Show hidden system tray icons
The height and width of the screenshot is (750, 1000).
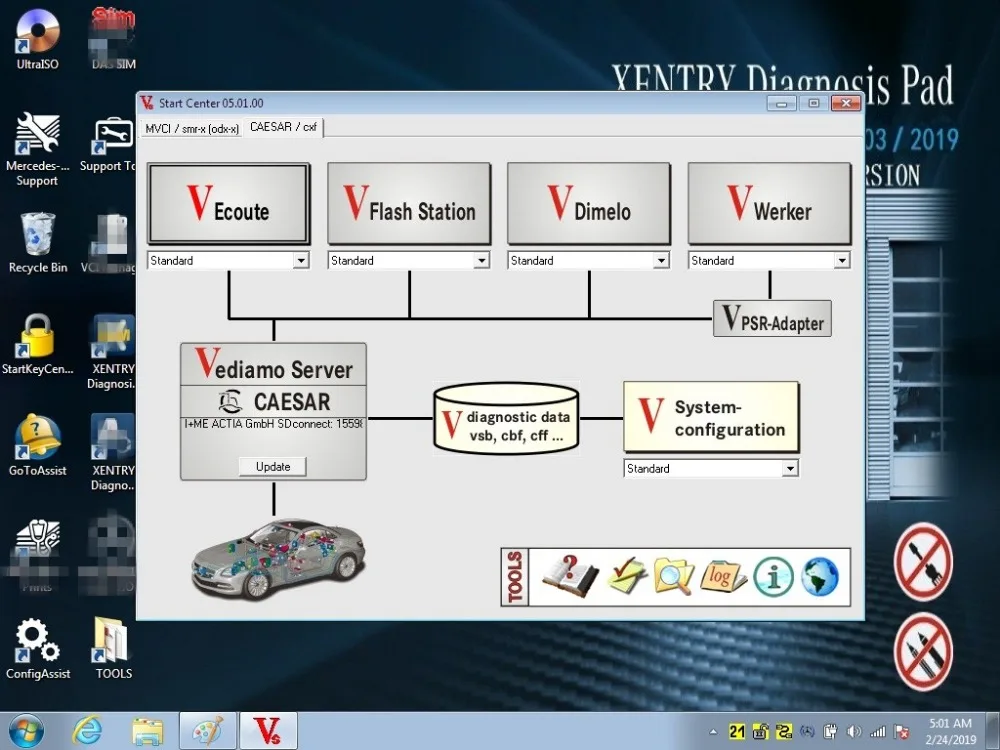coord(713,732)
